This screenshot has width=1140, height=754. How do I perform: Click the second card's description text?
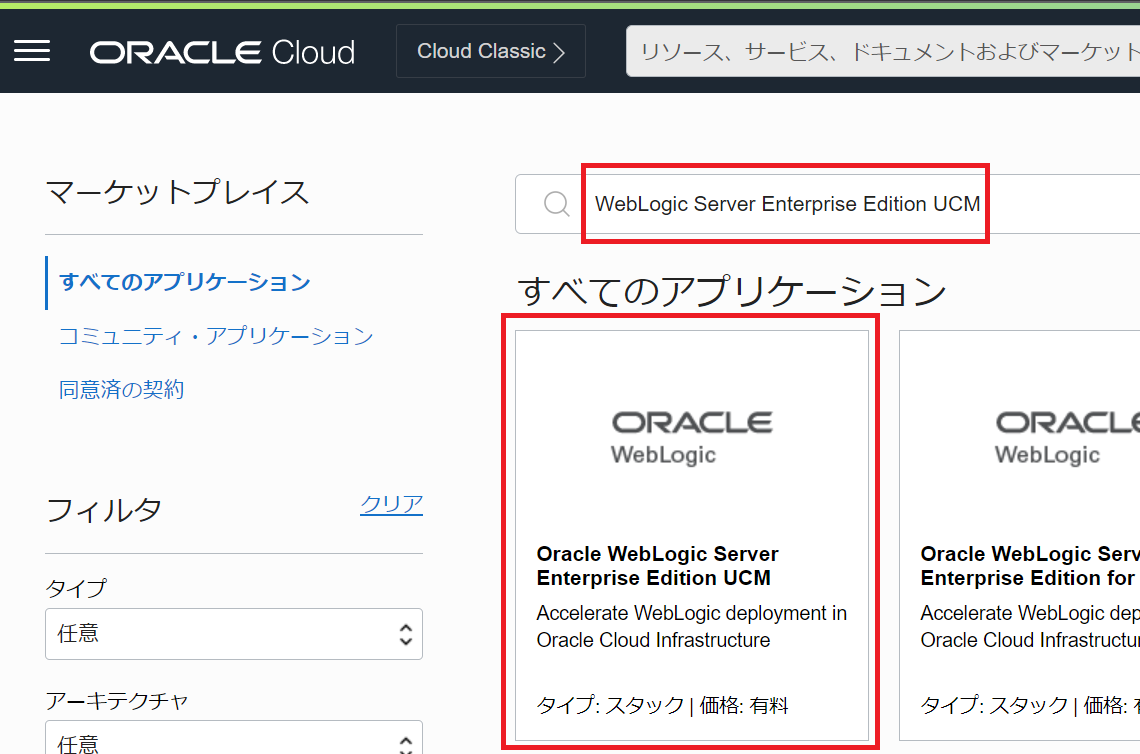pyautogui.click(x=1029, y=626)
